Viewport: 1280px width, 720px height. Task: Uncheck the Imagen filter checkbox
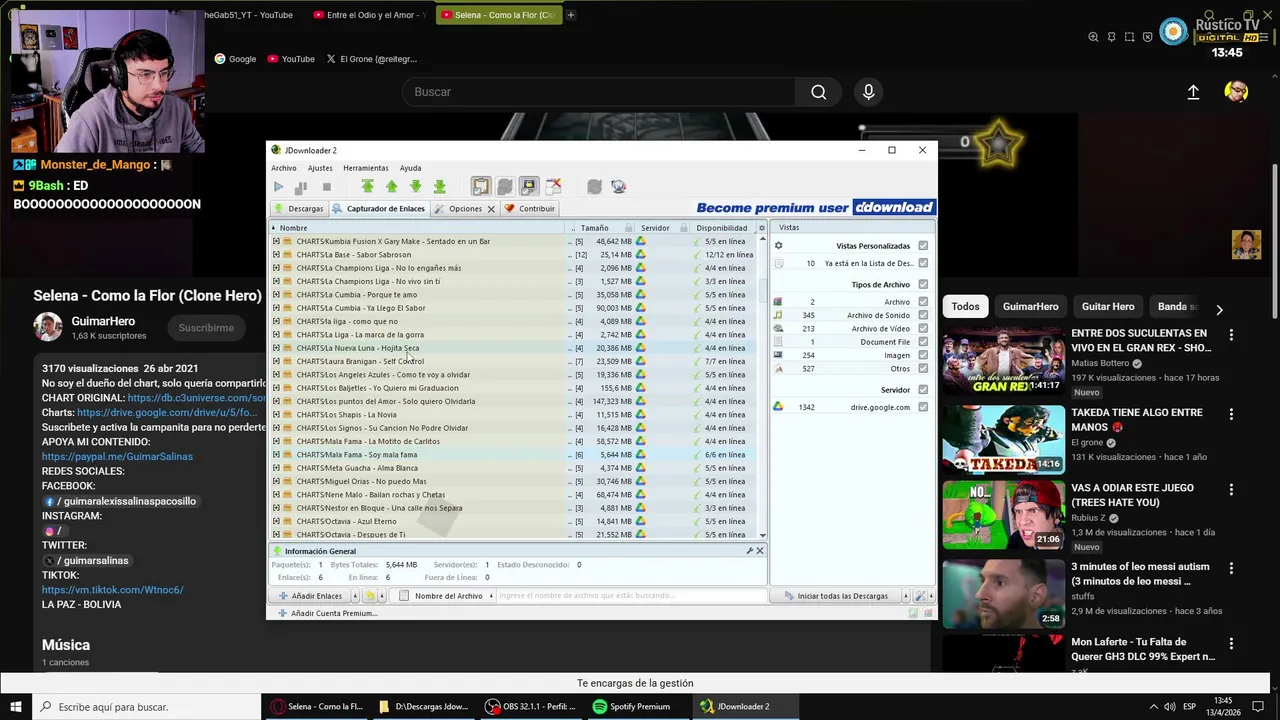tap(923, 355)
